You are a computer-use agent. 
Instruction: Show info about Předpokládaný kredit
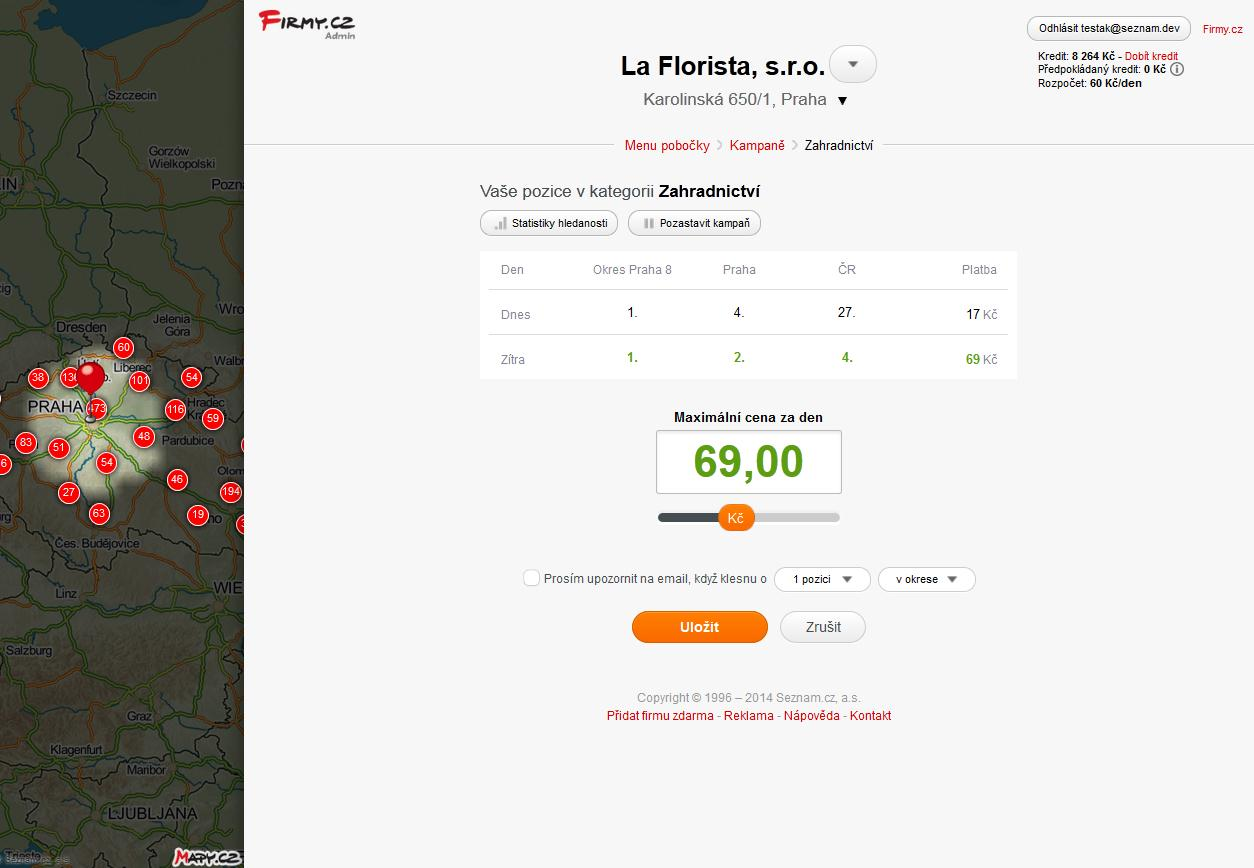tap(1177, 70)
